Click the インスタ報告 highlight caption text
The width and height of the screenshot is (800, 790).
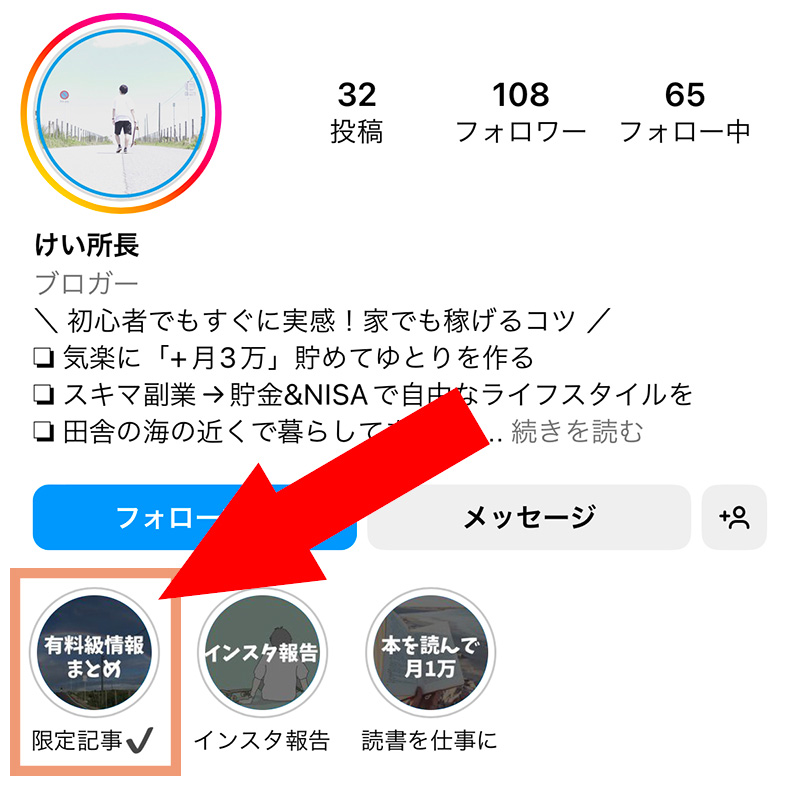pyautogui.click(x=262, y=740)
